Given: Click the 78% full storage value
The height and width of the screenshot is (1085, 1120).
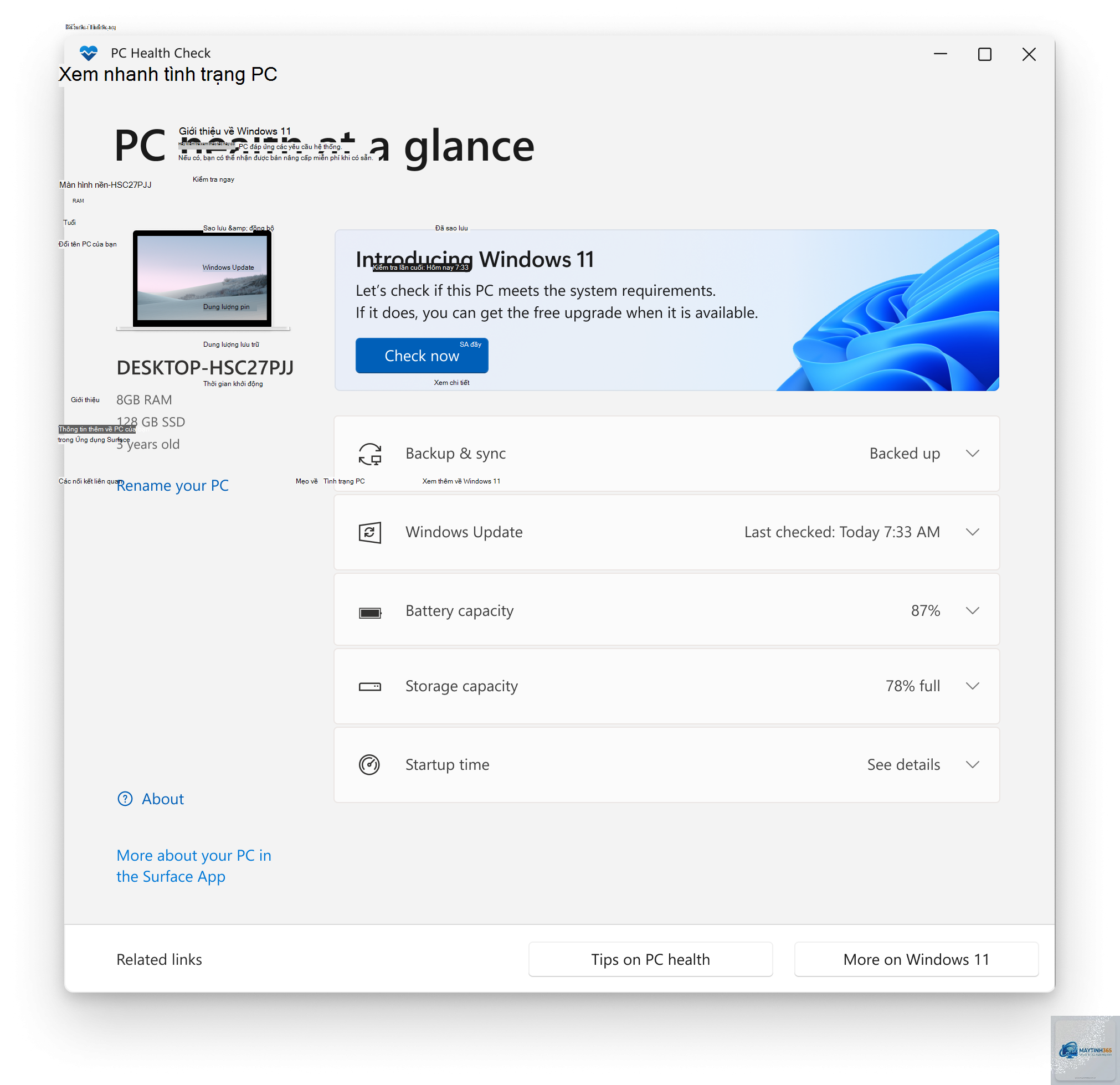Looking at the screenshot, I should coord(913,686).
